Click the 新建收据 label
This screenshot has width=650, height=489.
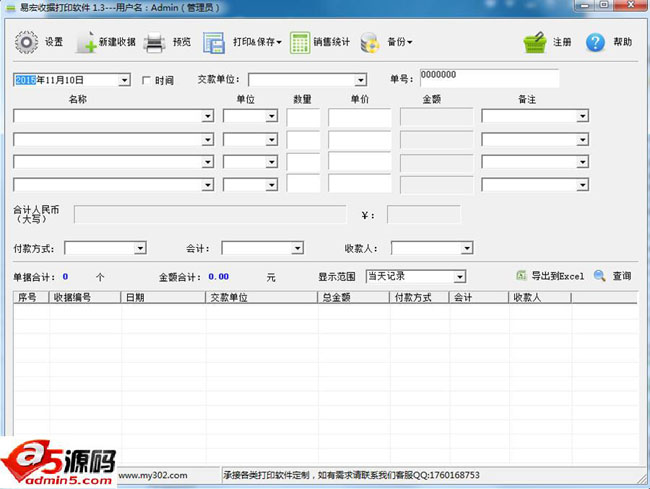pyautogui.click(x=117, y=42)
